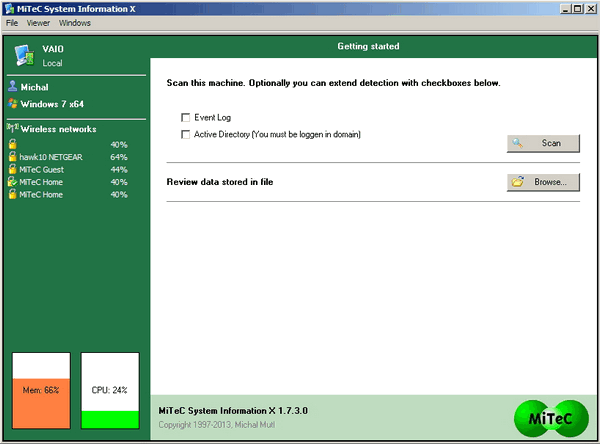Open the Viewer menu
Image resolution: width=600 pixels, height=444 pixels.
tap(38, 23)
